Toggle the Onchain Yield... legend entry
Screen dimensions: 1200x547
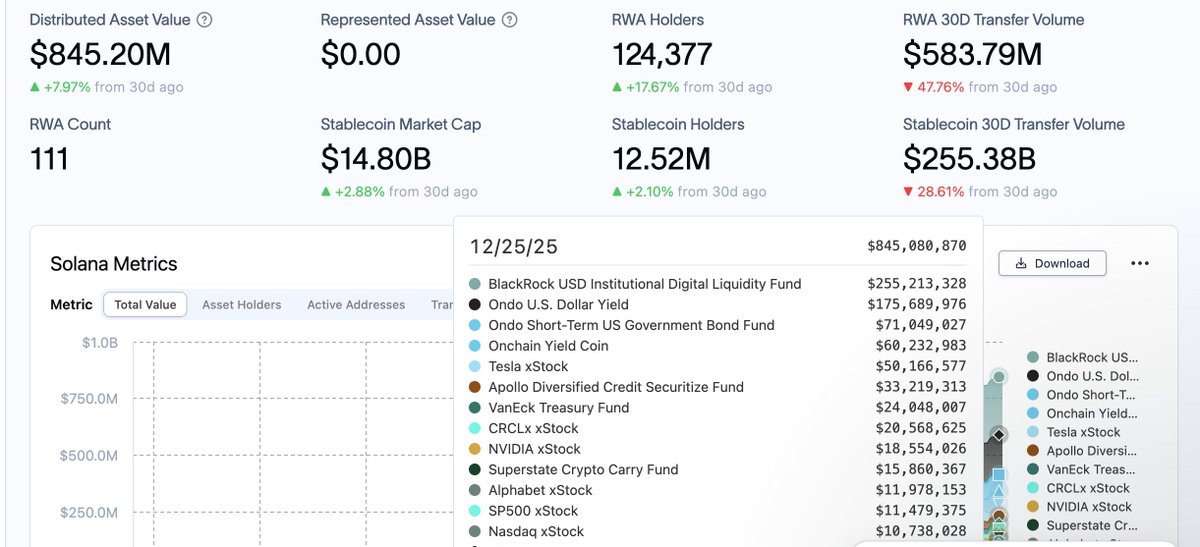(1083, 413)
